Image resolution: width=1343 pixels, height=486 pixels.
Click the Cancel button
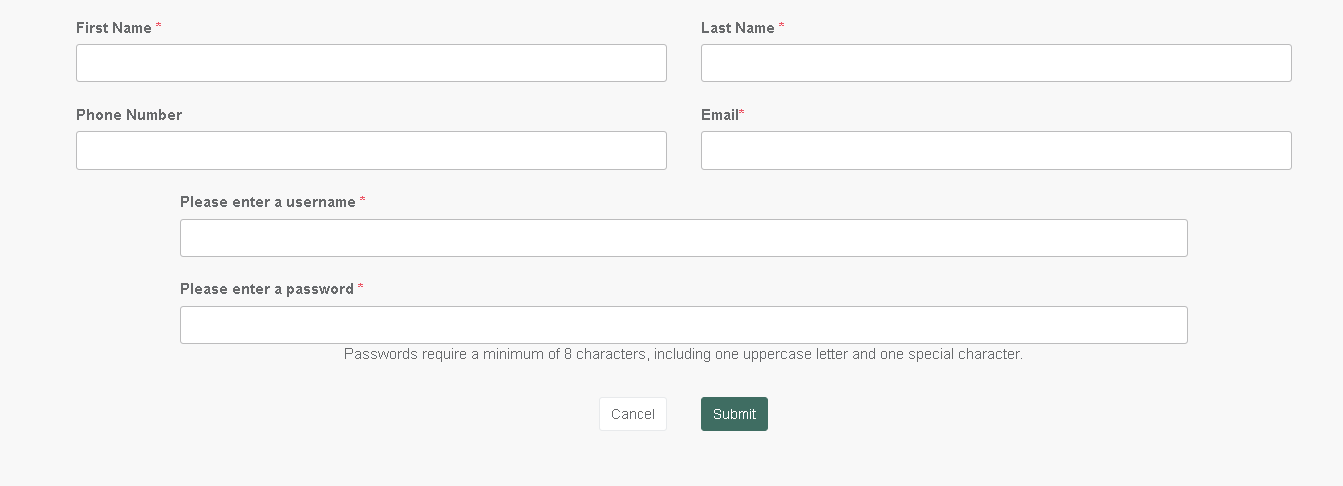[x=632, y=414]
